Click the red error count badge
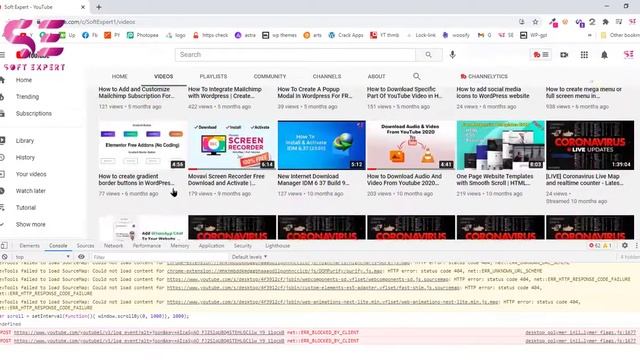The height and width of the screenshot is (360, 640). (x=594, y=245)
